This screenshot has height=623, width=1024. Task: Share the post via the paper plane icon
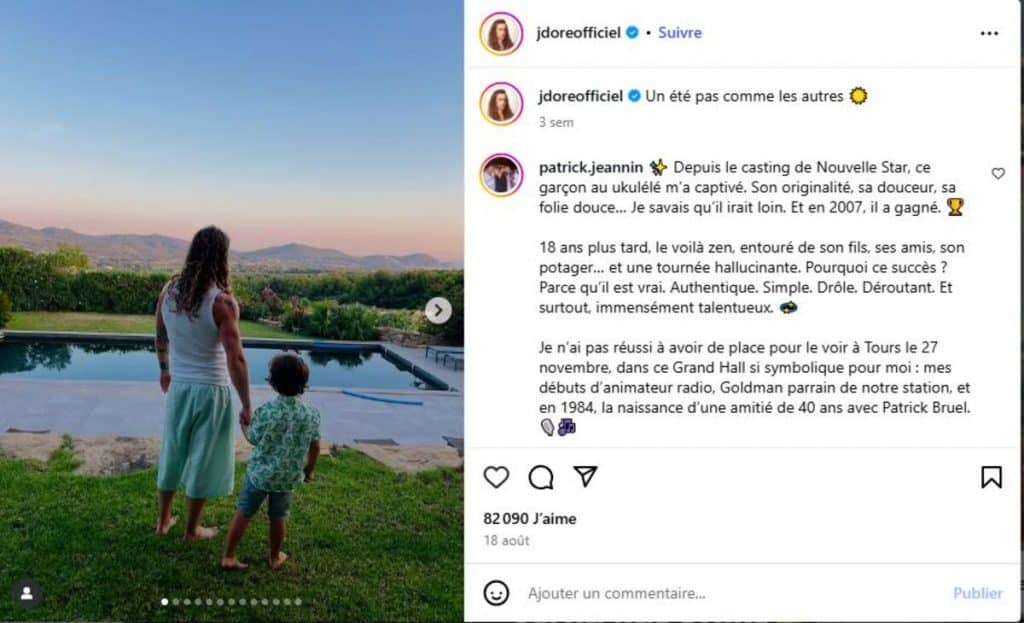tap(588, 478)
